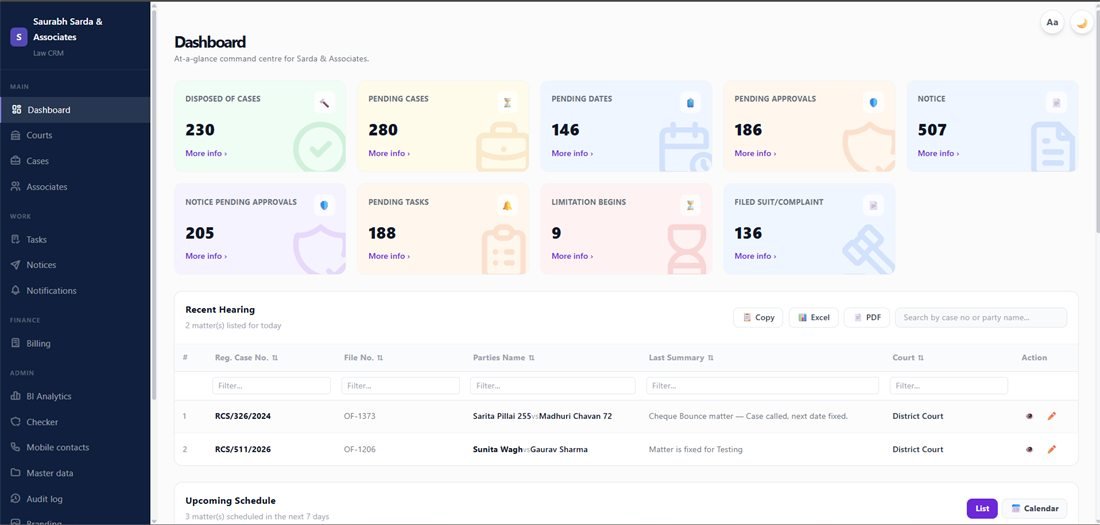Open the Courts menu item
Screen dimensions: 1100x525
[x=75, y=135]
